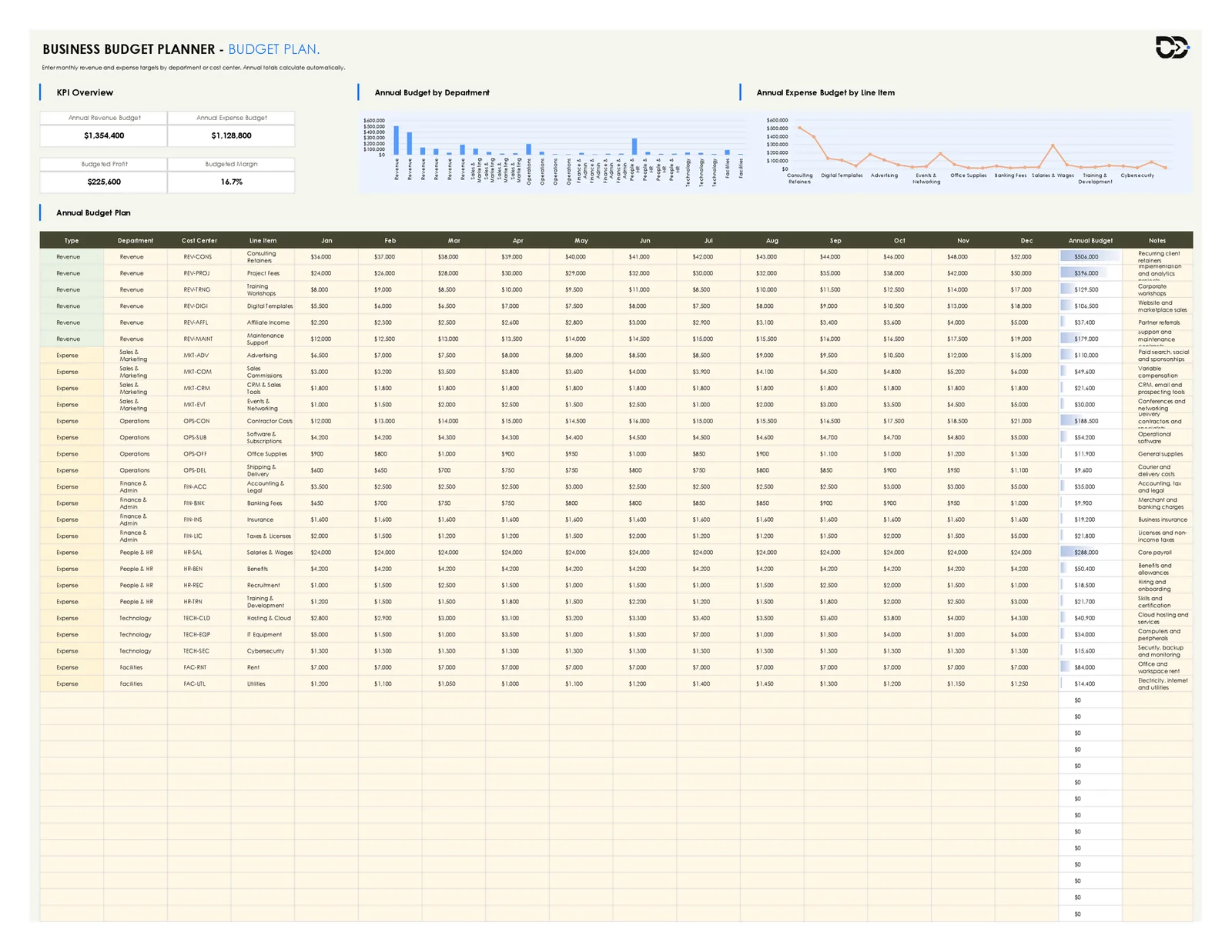
Task: Select the General supplies notes cell
Action: coord(1157,454)
